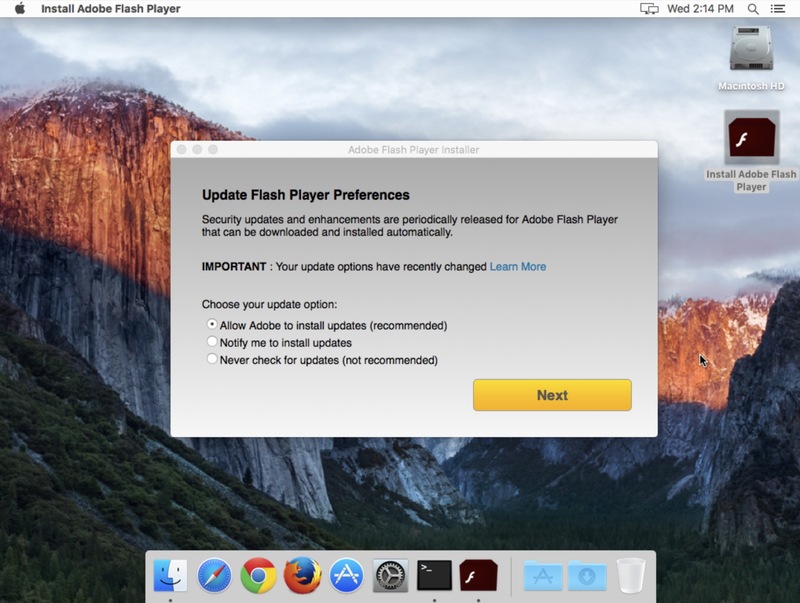
Task: Open Spotlight search magnifier
Action: (x=753, y=9)
